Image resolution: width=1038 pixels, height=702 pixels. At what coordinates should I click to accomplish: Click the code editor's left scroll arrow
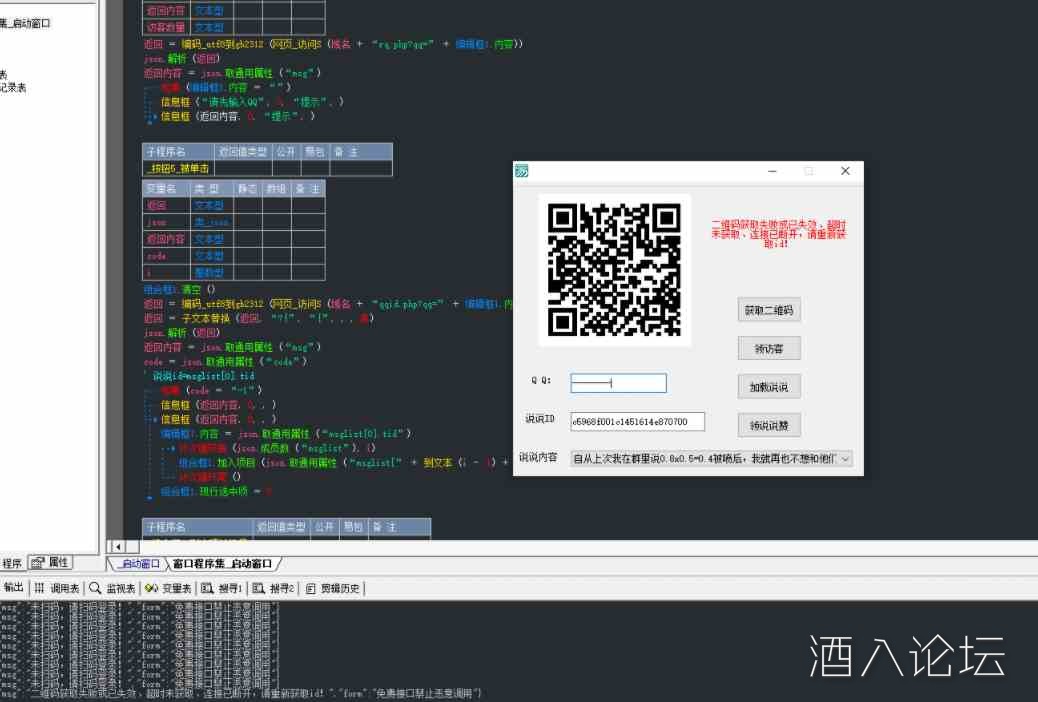pyautogui.click(x=117, y=546)
